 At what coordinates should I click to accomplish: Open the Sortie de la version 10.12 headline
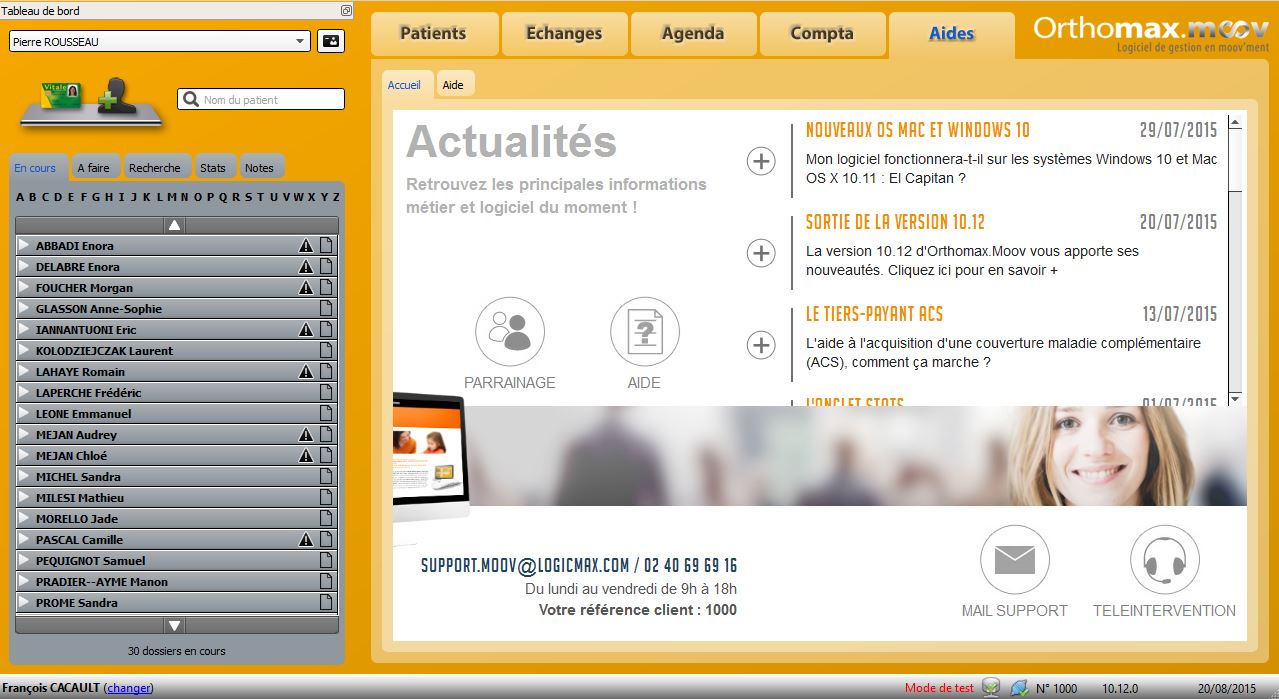click(x=896, y=222)
